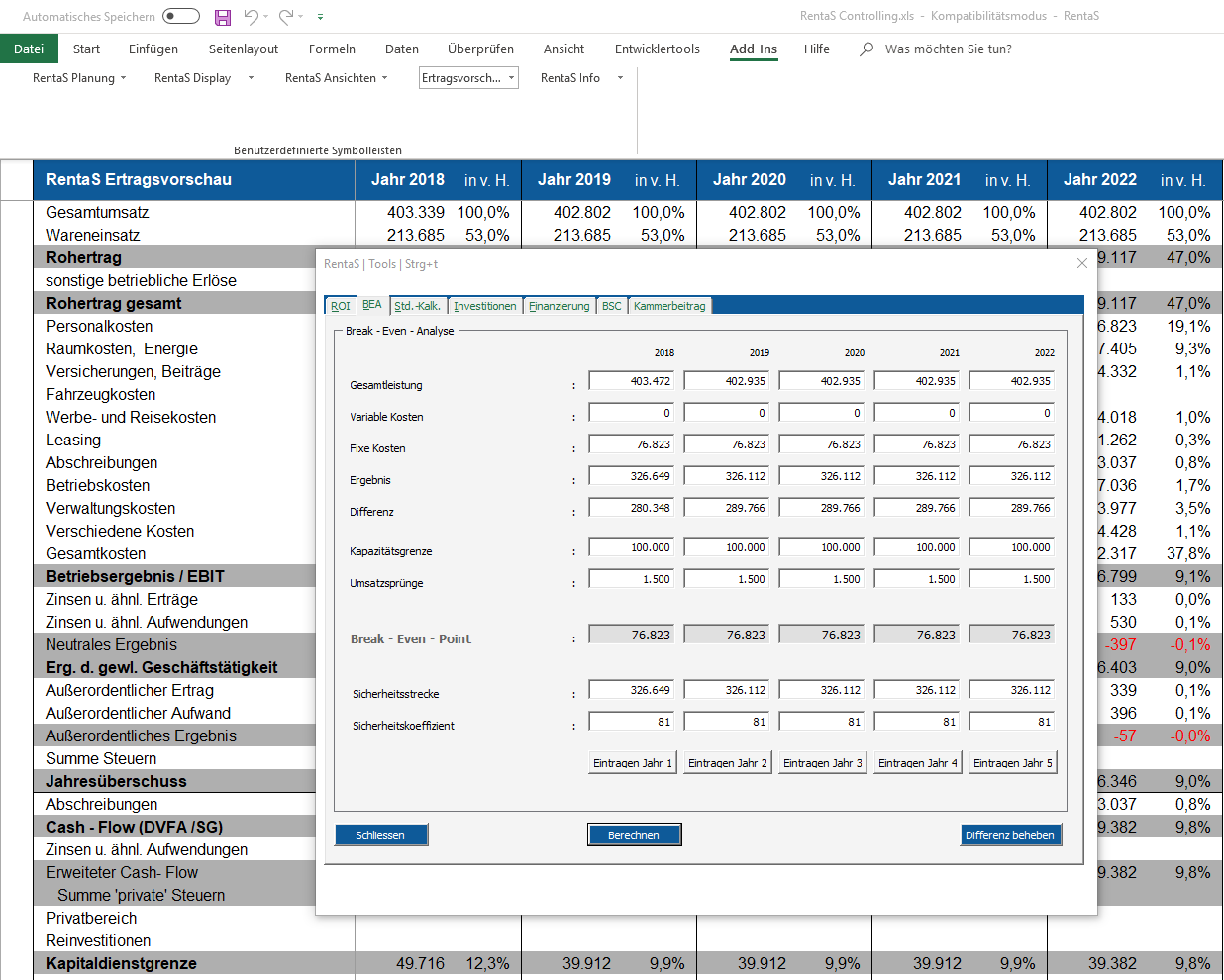Image resolution: width=1224 pixels, height=980 pixels.
Task: Click the search magnifier icon in the ribbon
Action: coord(867,49)
